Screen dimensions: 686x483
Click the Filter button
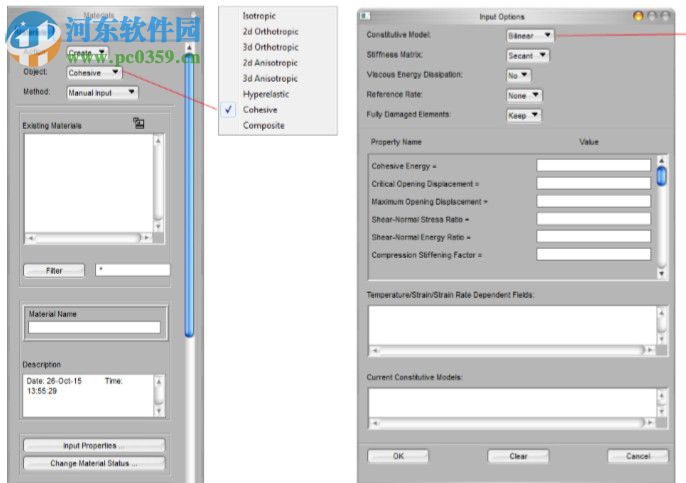(54, 270)
